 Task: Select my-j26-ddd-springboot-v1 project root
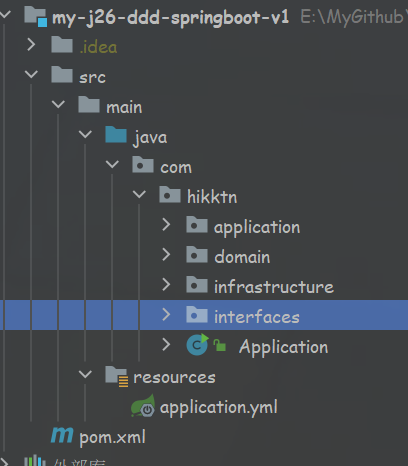tap(170, 18)
